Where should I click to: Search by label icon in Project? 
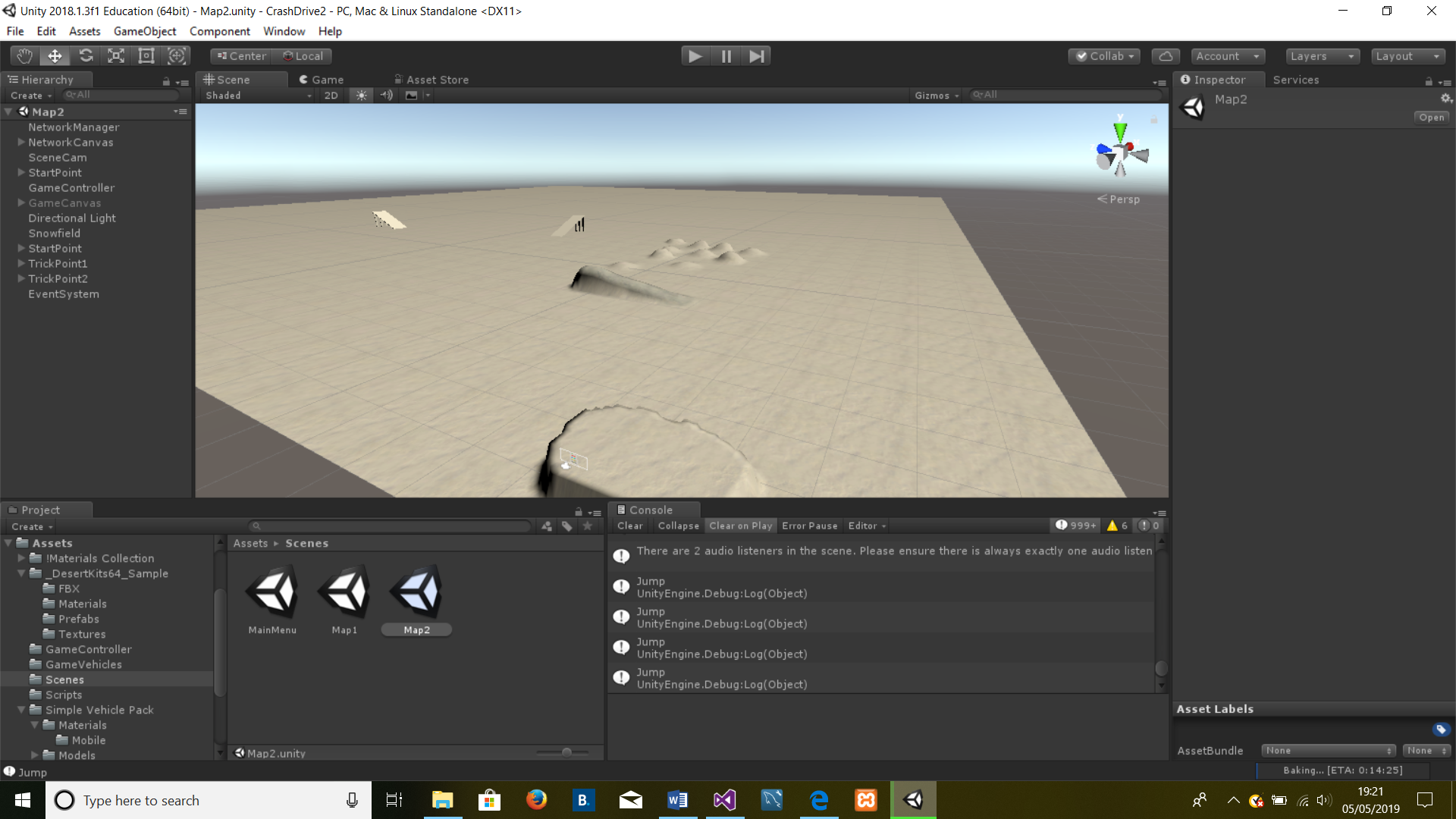click(x=567, y=526)
